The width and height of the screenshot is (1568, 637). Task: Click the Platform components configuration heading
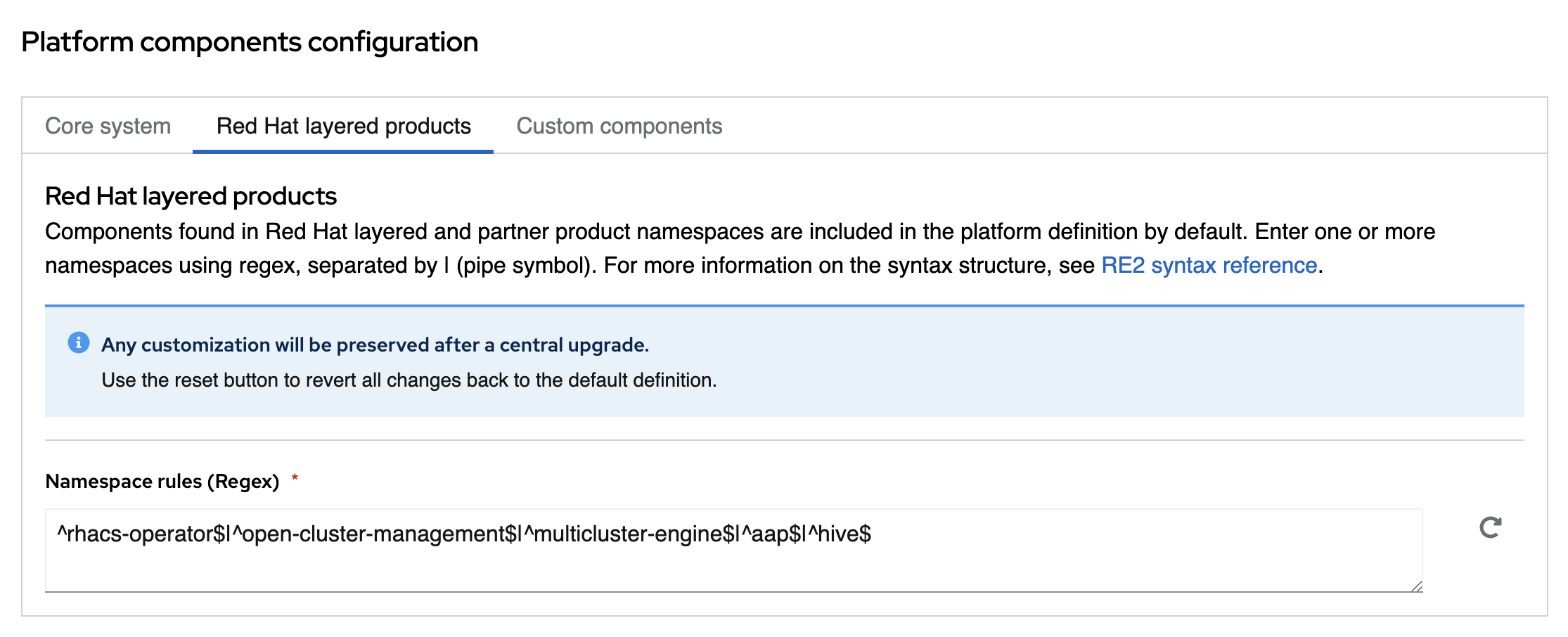(250, 42)
